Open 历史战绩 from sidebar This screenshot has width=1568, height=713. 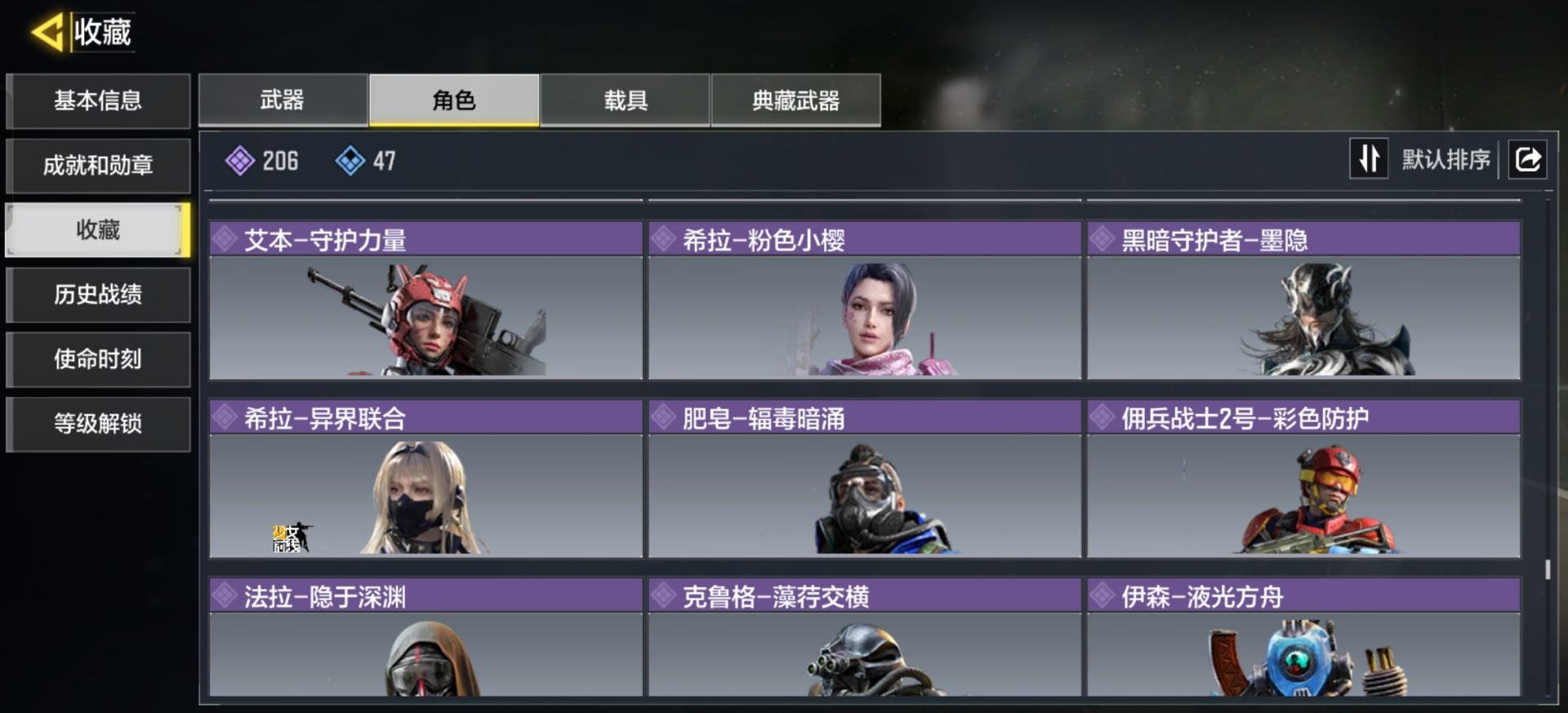[98, 294]
